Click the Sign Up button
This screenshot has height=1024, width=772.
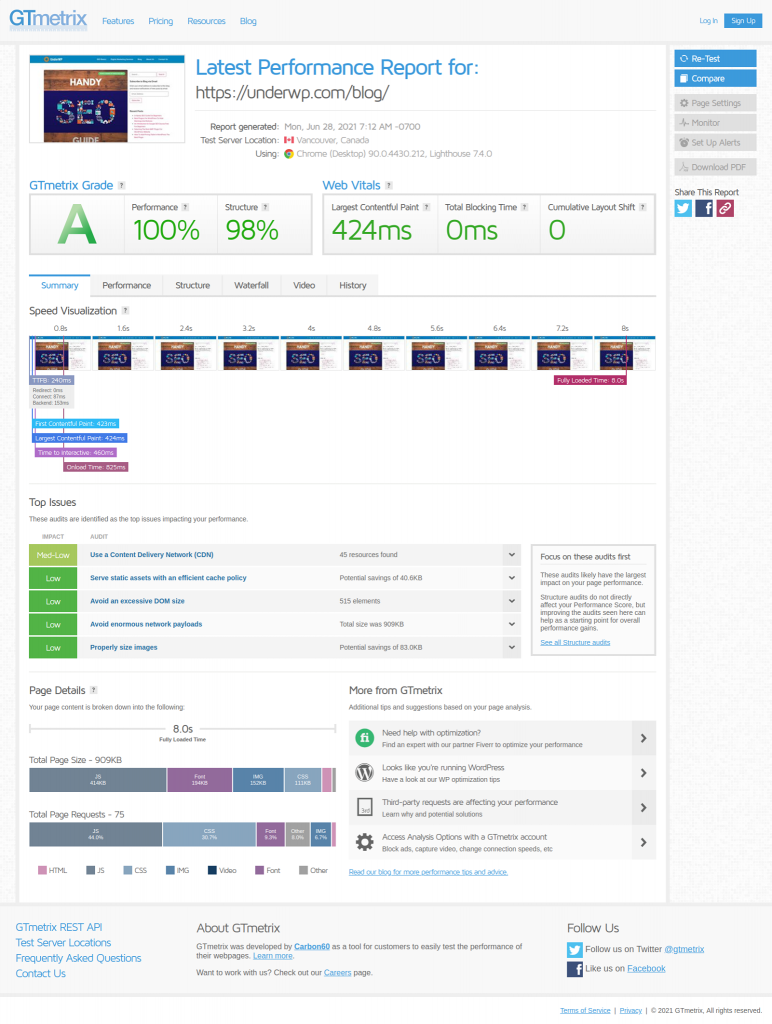point(743,21)
